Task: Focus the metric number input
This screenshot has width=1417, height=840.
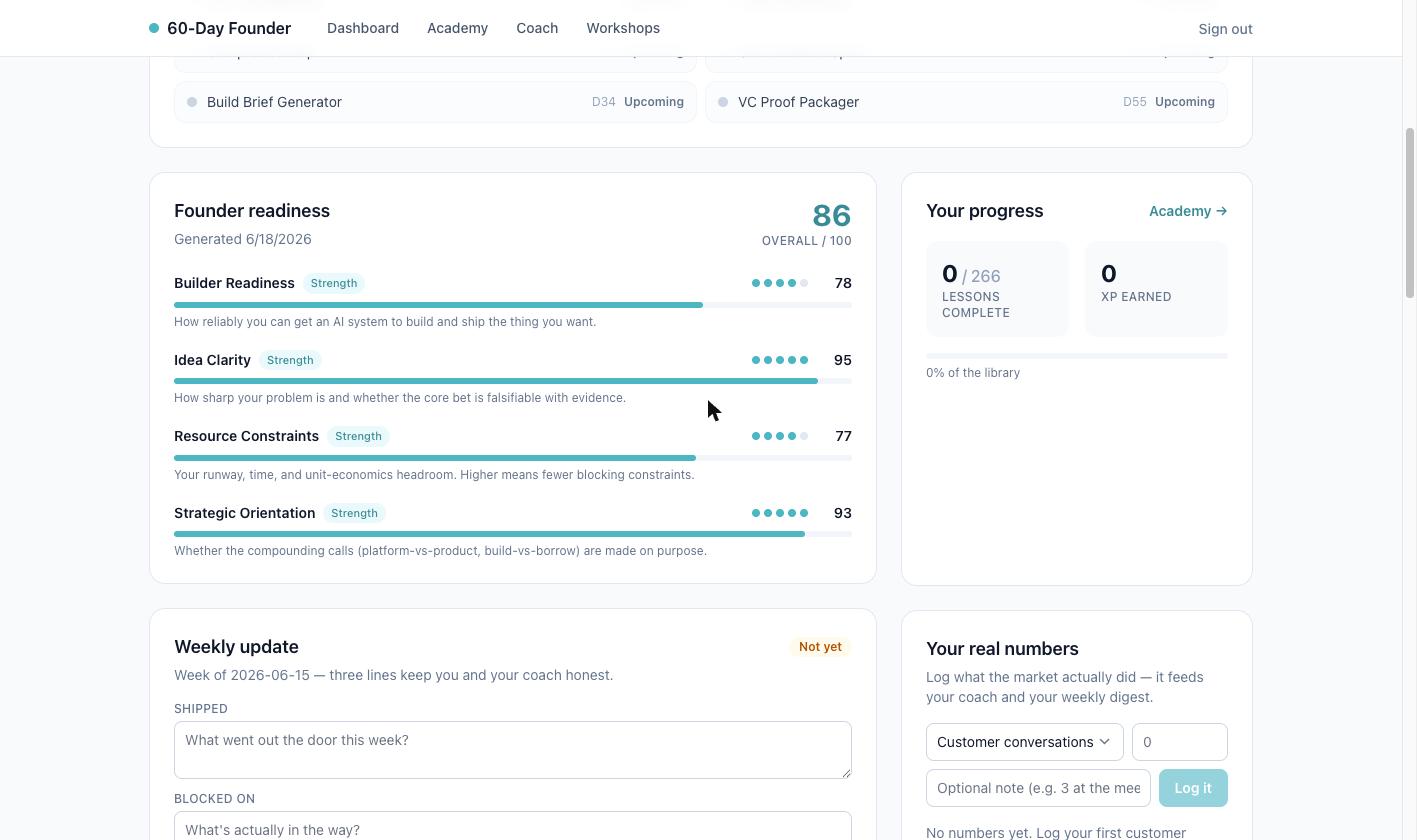Action: 1180,742
